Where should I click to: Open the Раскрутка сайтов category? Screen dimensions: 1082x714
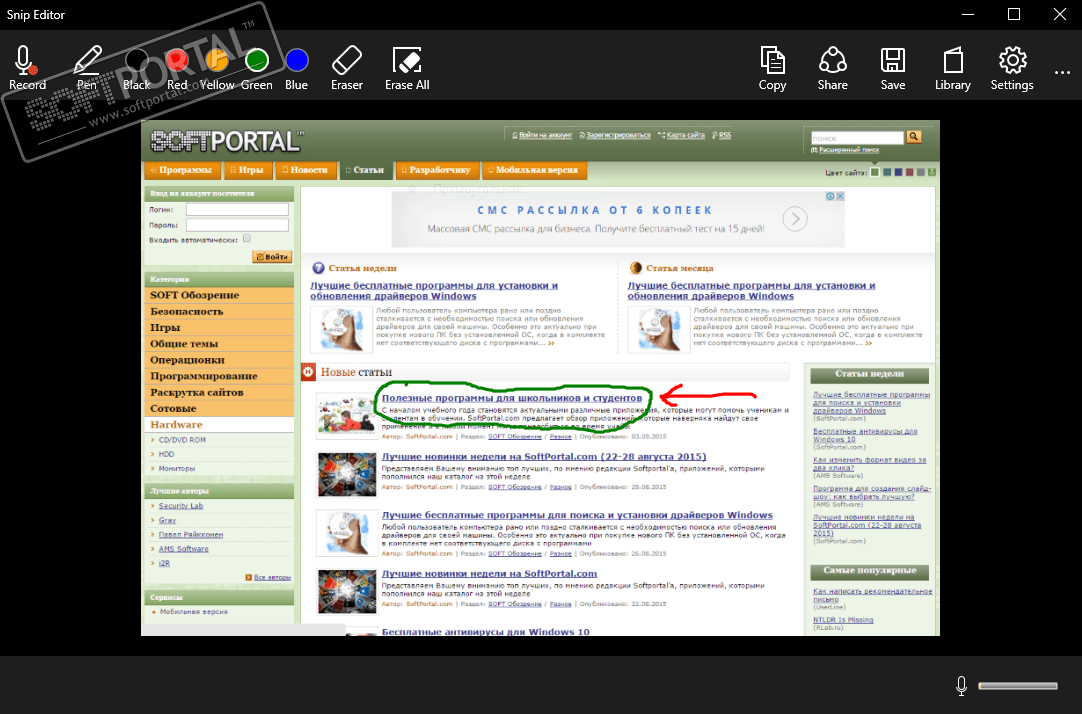click(x=219, y=392)
